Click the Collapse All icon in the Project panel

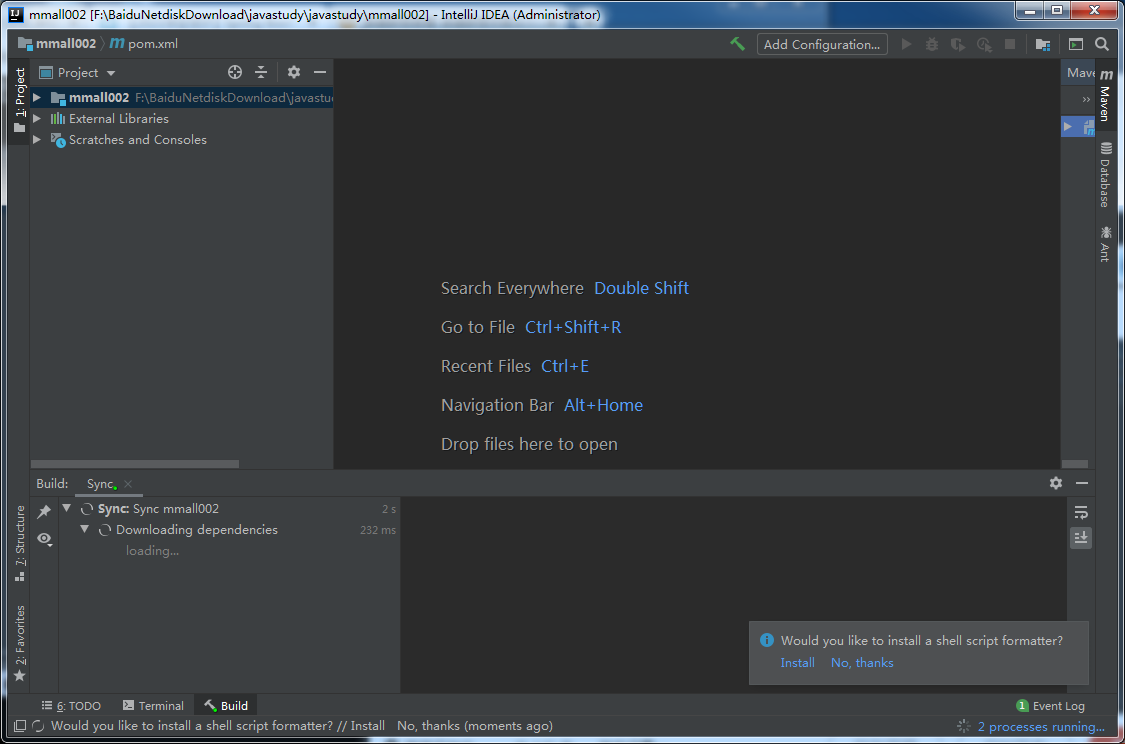[261, 72]
